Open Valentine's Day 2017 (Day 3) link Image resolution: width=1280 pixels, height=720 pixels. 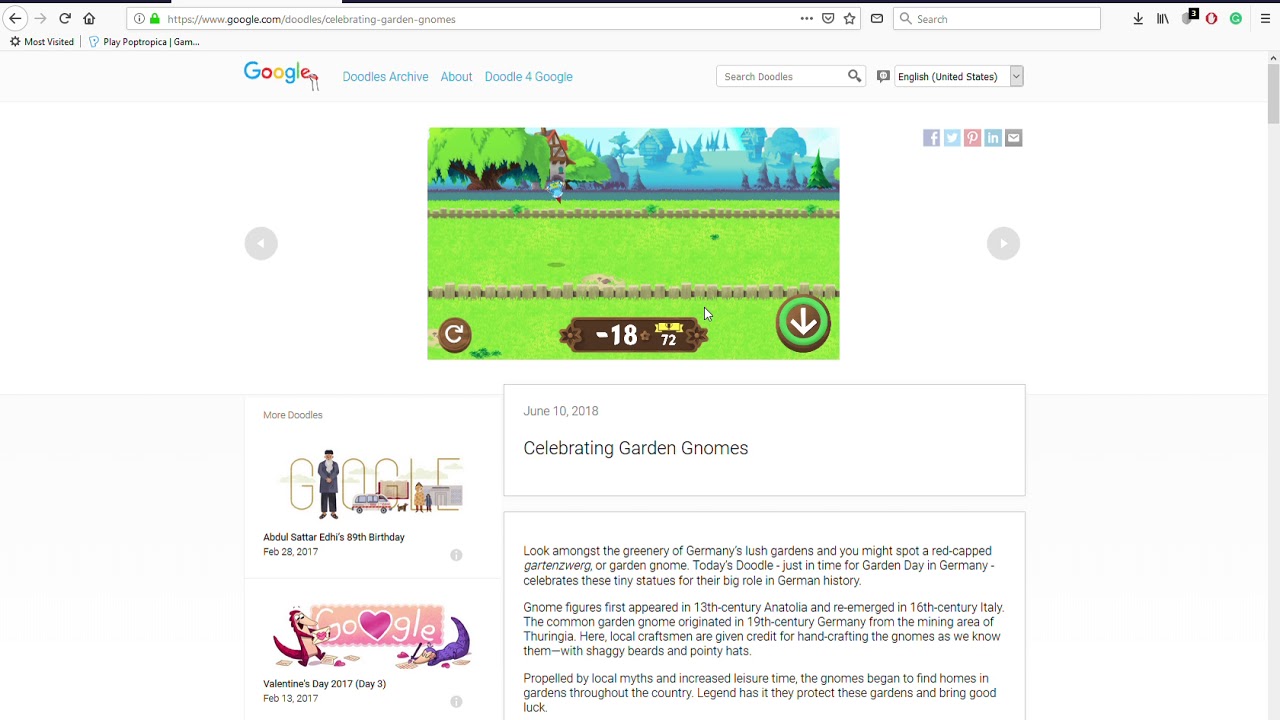tap(324, 684)
